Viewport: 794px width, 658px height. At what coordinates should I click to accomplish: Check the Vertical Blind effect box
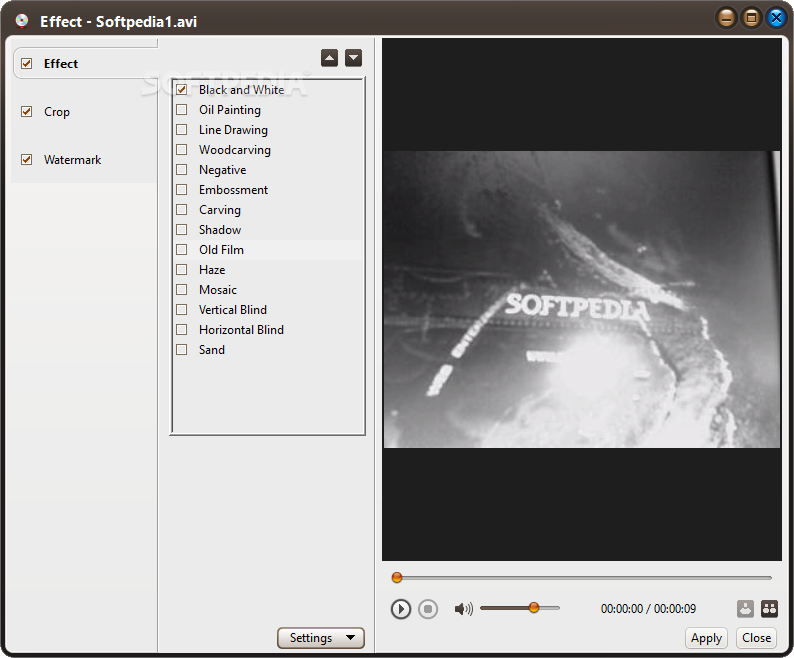(x=181, y=310)
